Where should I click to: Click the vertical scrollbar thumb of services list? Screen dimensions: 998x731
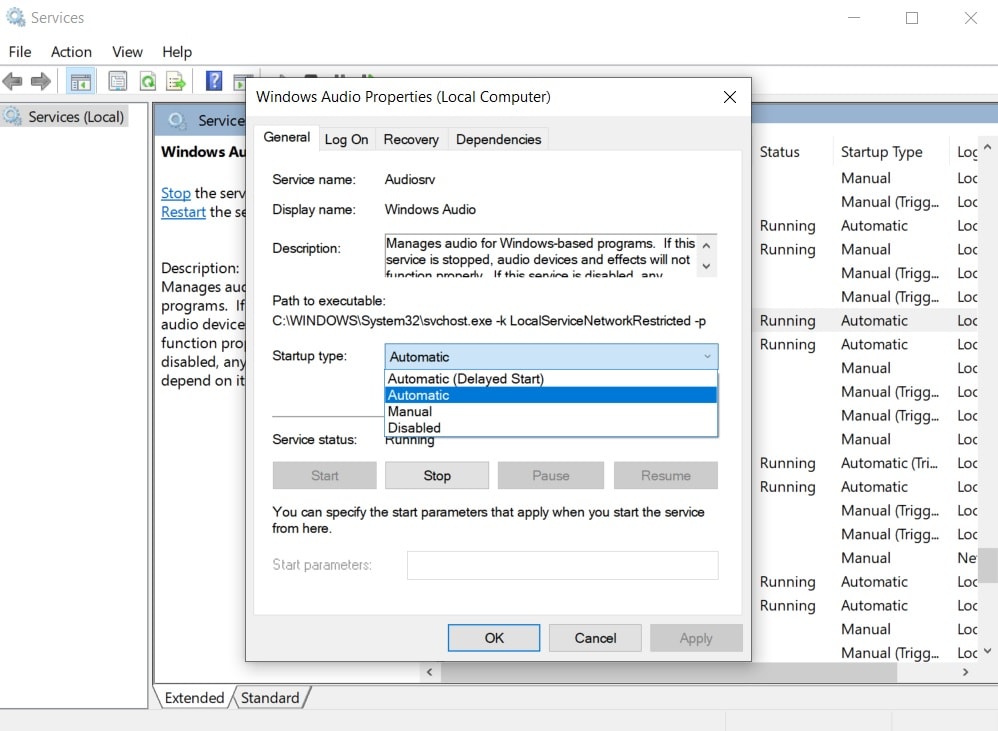988,565
